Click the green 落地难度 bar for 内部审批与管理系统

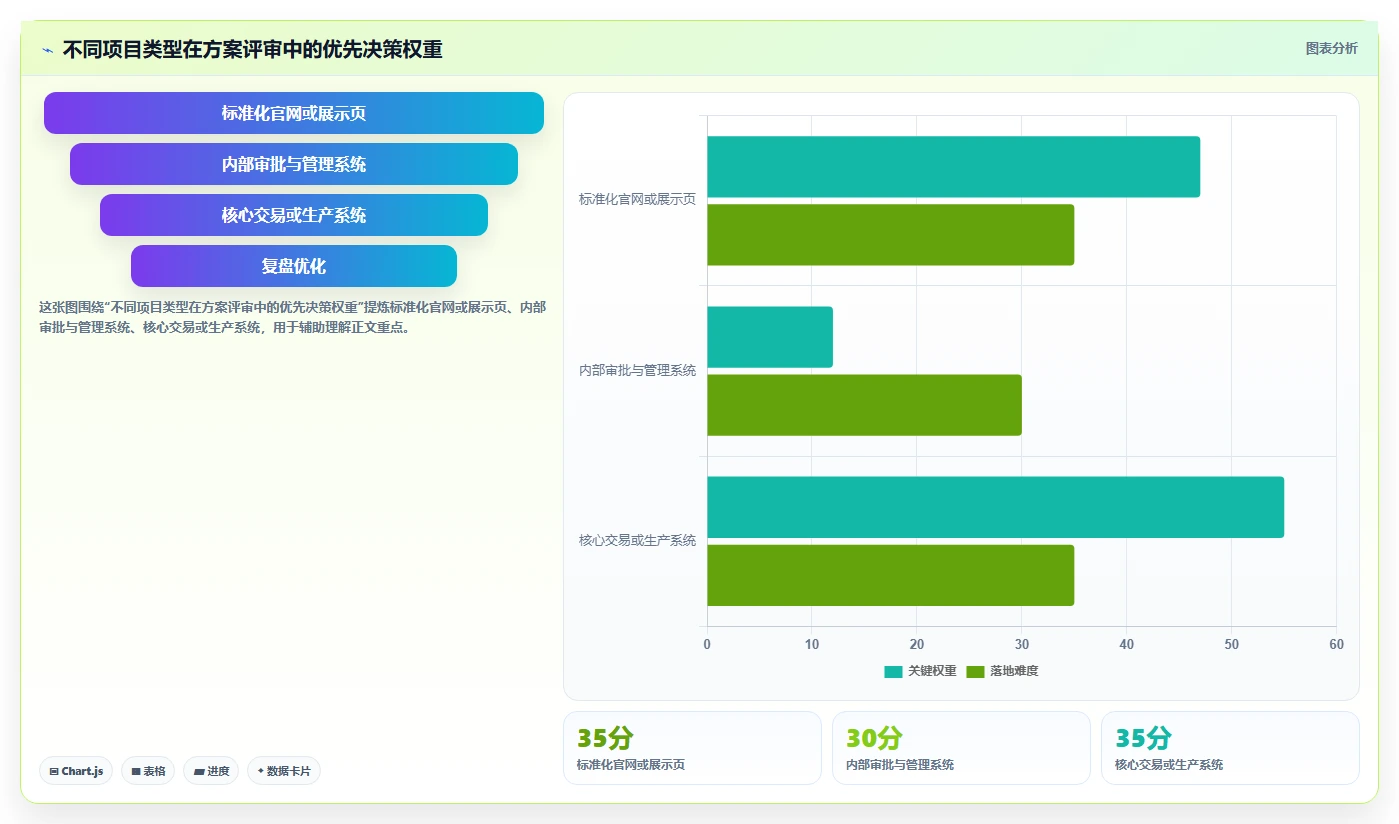pos(864,405)
